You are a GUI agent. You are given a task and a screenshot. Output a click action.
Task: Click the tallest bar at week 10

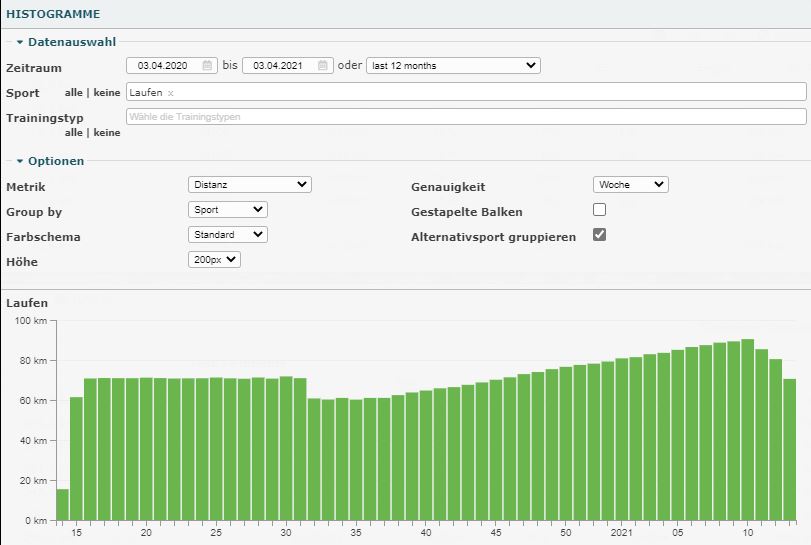(x=747, y=430)
